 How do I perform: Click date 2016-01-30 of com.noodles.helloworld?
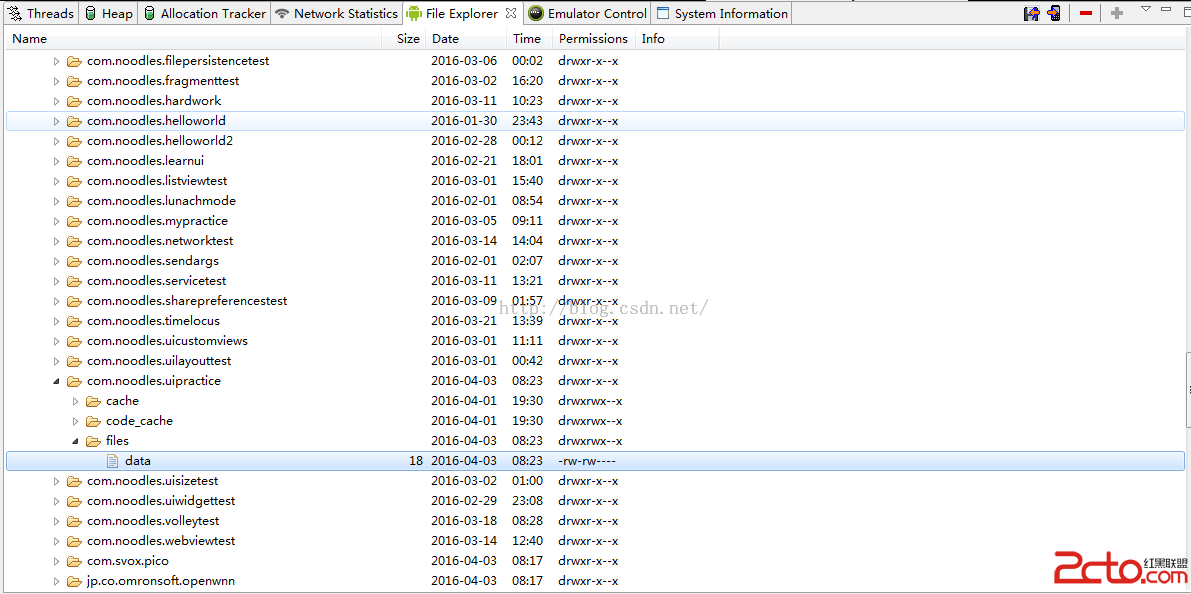coord(464,121)
